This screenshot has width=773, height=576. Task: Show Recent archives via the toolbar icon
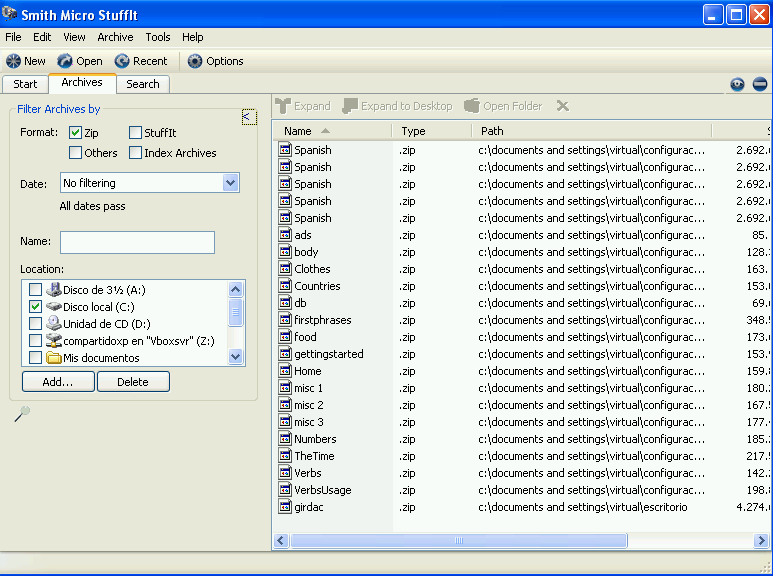(122, 61)
